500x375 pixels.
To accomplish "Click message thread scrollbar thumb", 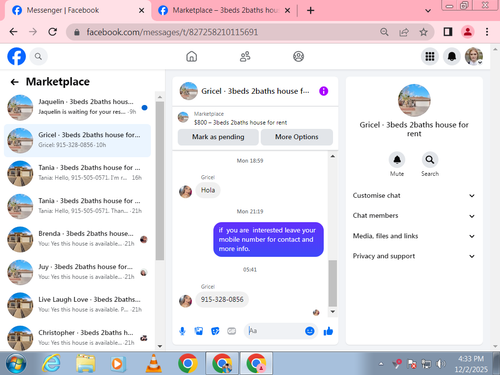I will [x=332, y=283].
